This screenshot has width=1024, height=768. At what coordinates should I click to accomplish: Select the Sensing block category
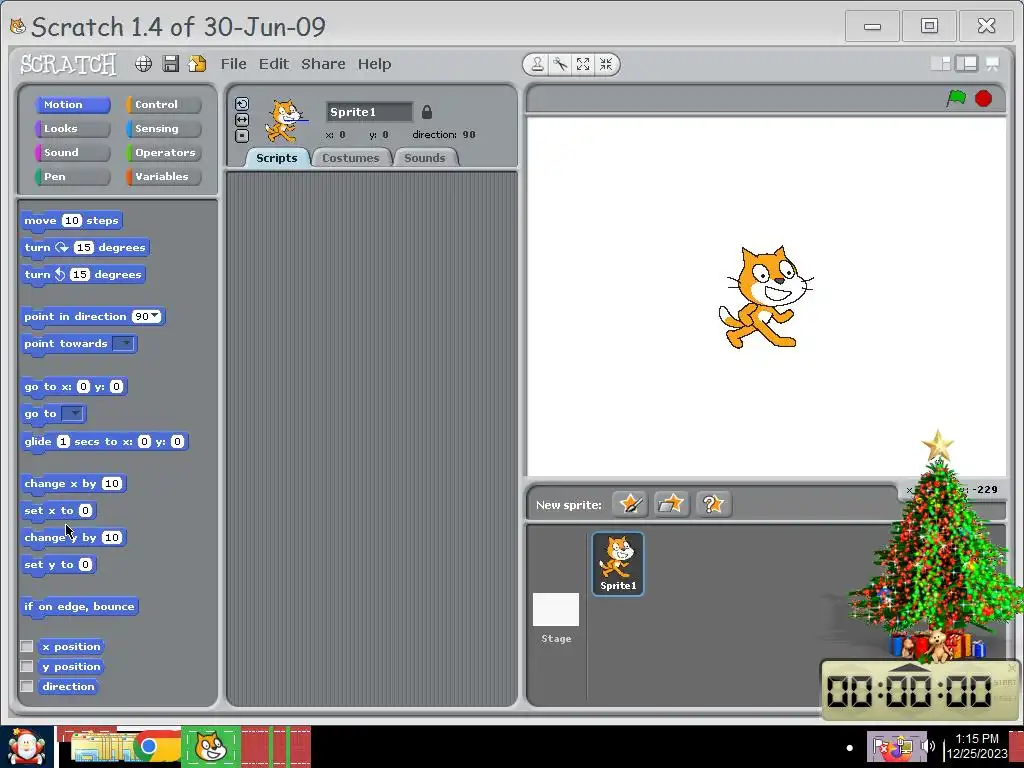pos(163,129)
